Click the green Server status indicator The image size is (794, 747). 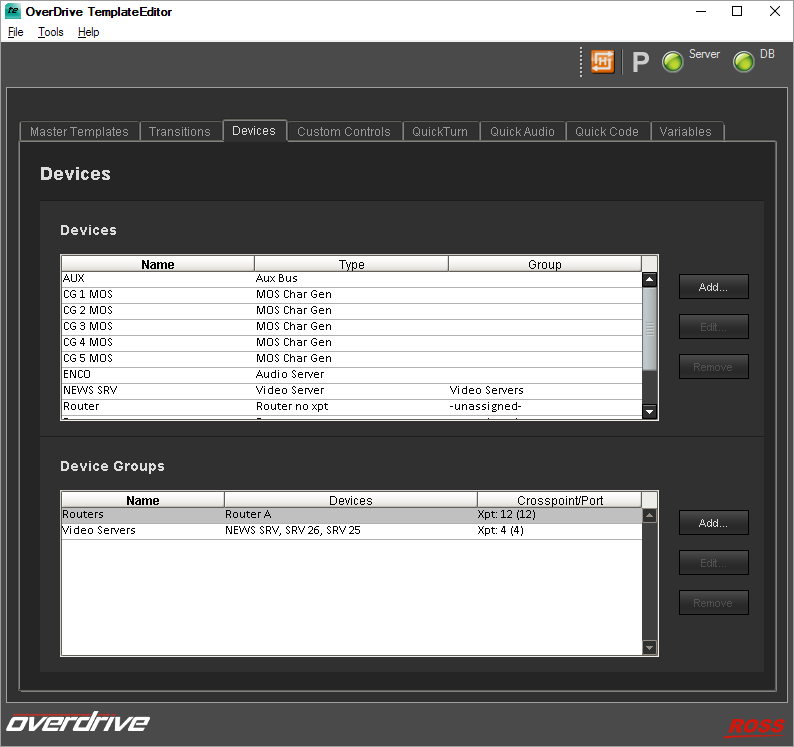[673, 62]
